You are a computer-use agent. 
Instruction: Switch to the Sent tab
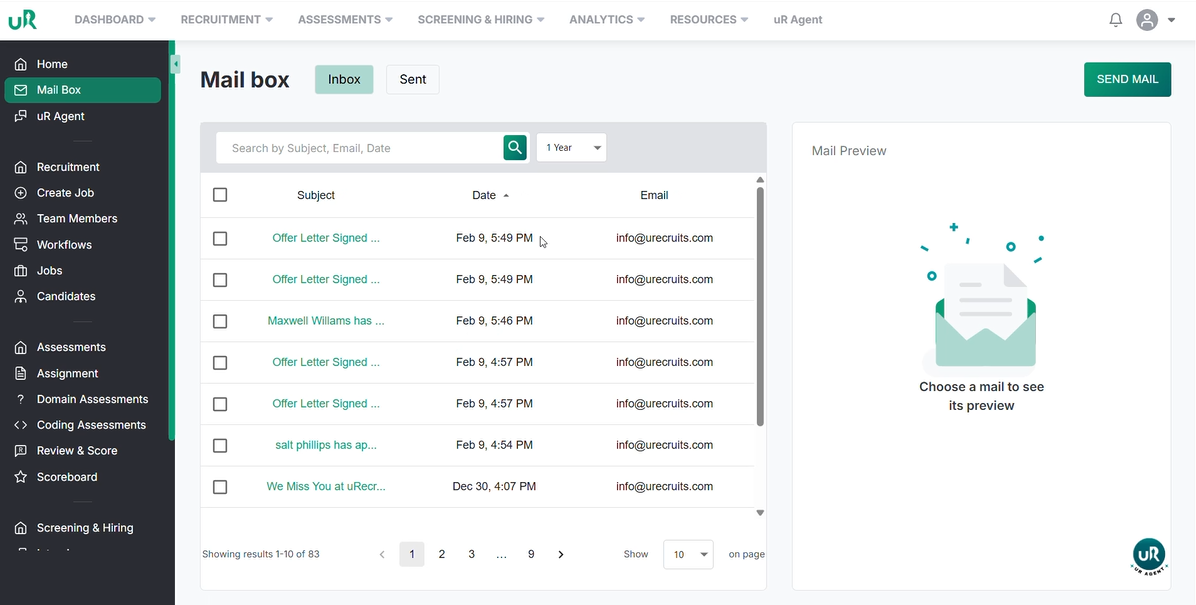(x=413, y=80)
